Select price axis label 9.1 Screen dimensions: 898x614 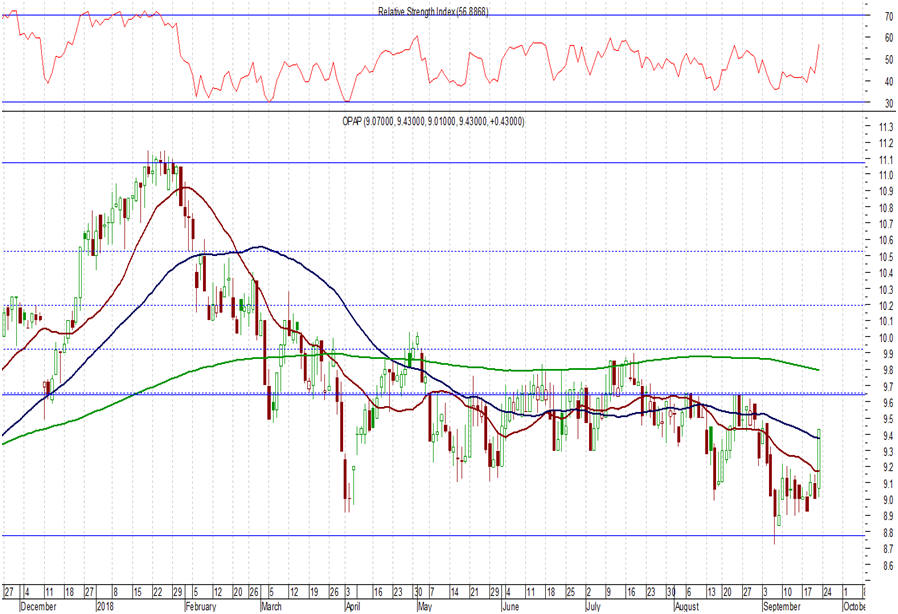(888, 484)
